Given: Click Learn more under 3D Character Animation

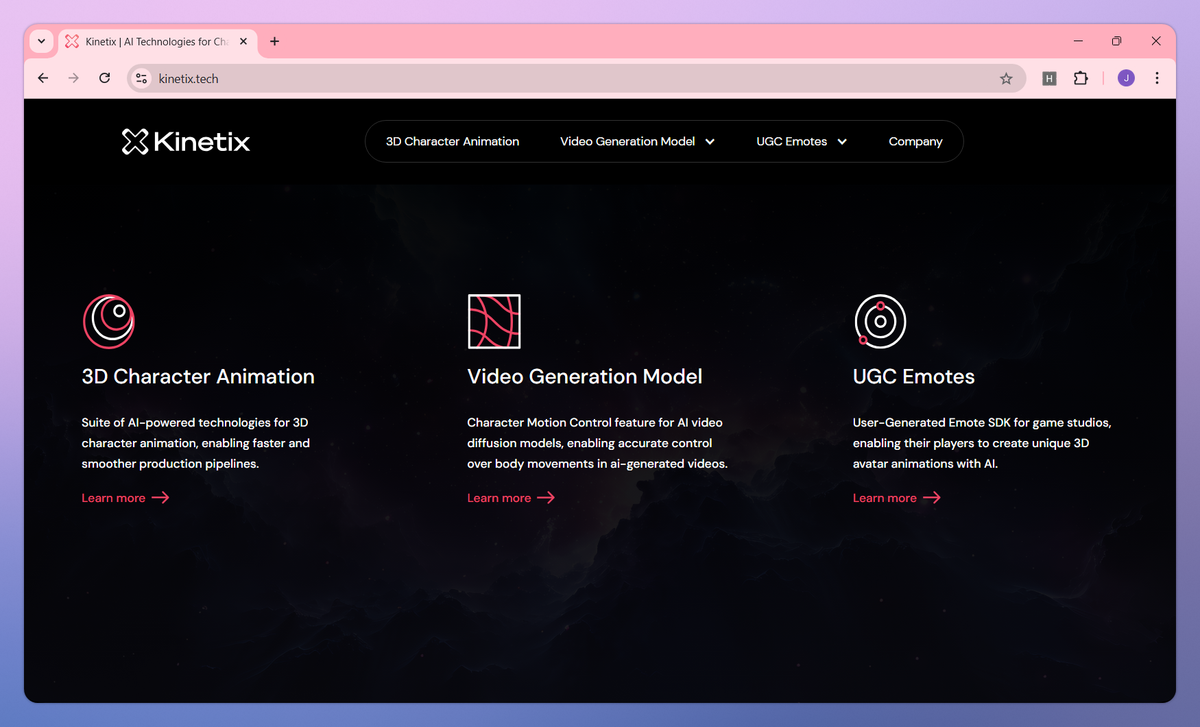Looking at the screenshot, I should (126, 498).
